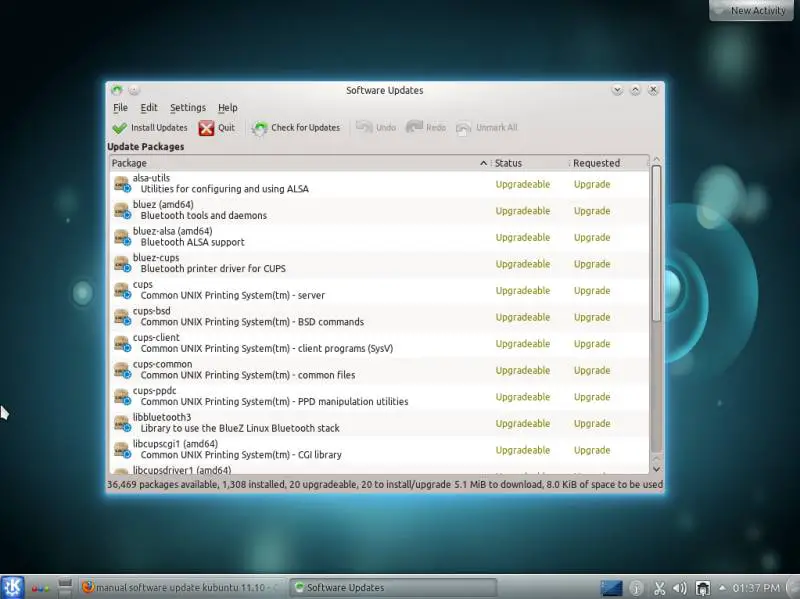Show hidden system tray icons arrow
The height and width of the screenshot is (599, 800).
tap(722, 588)
